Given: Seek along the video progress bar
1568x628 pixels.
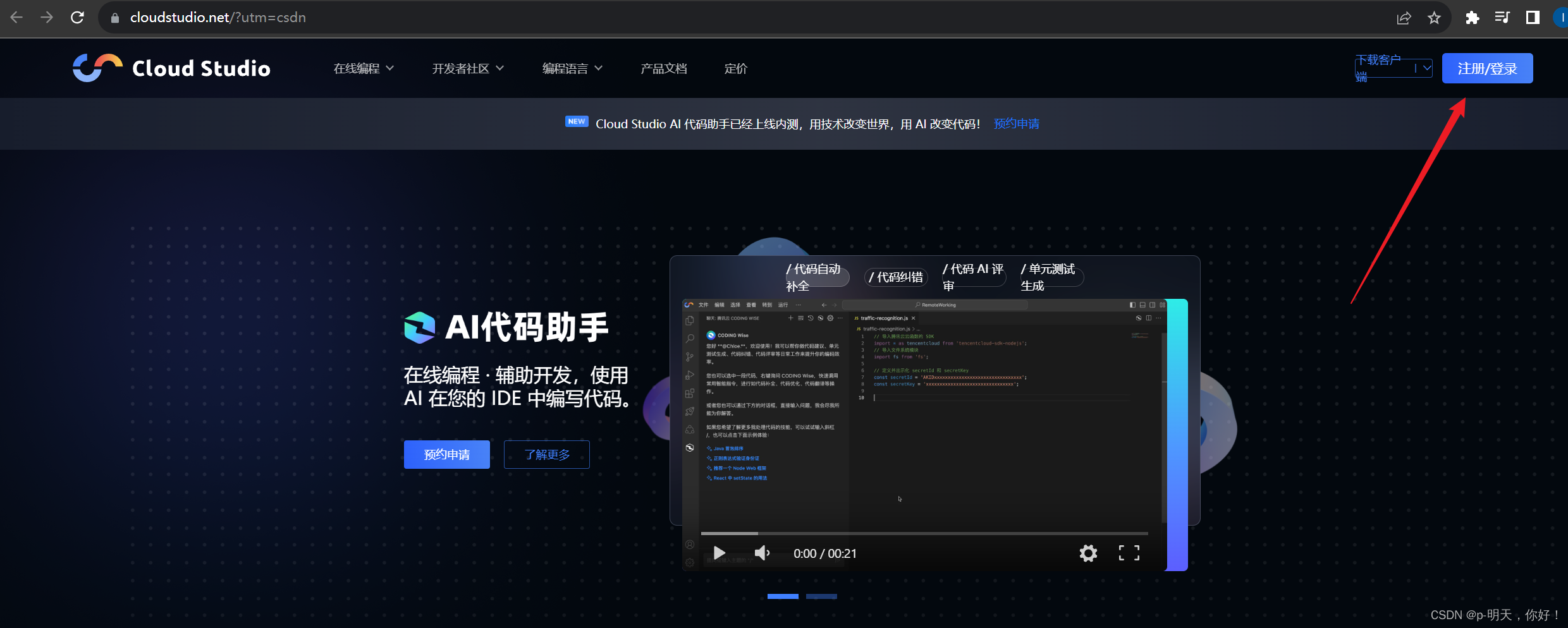Looking at the screenshot, I should pos(924,533).
